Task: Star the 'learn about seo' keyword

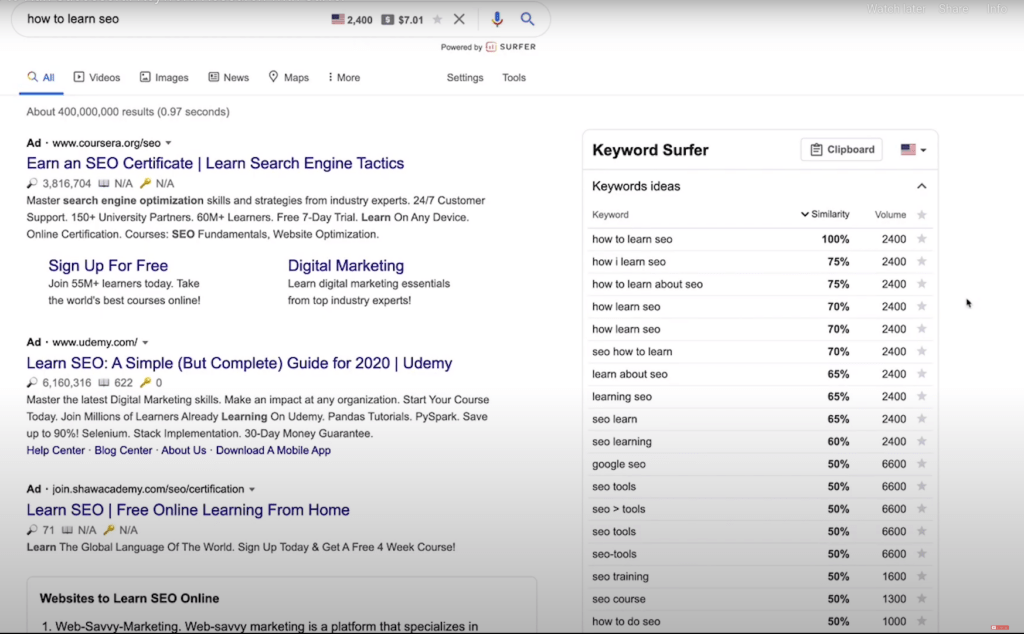Action: pos(921,374)
